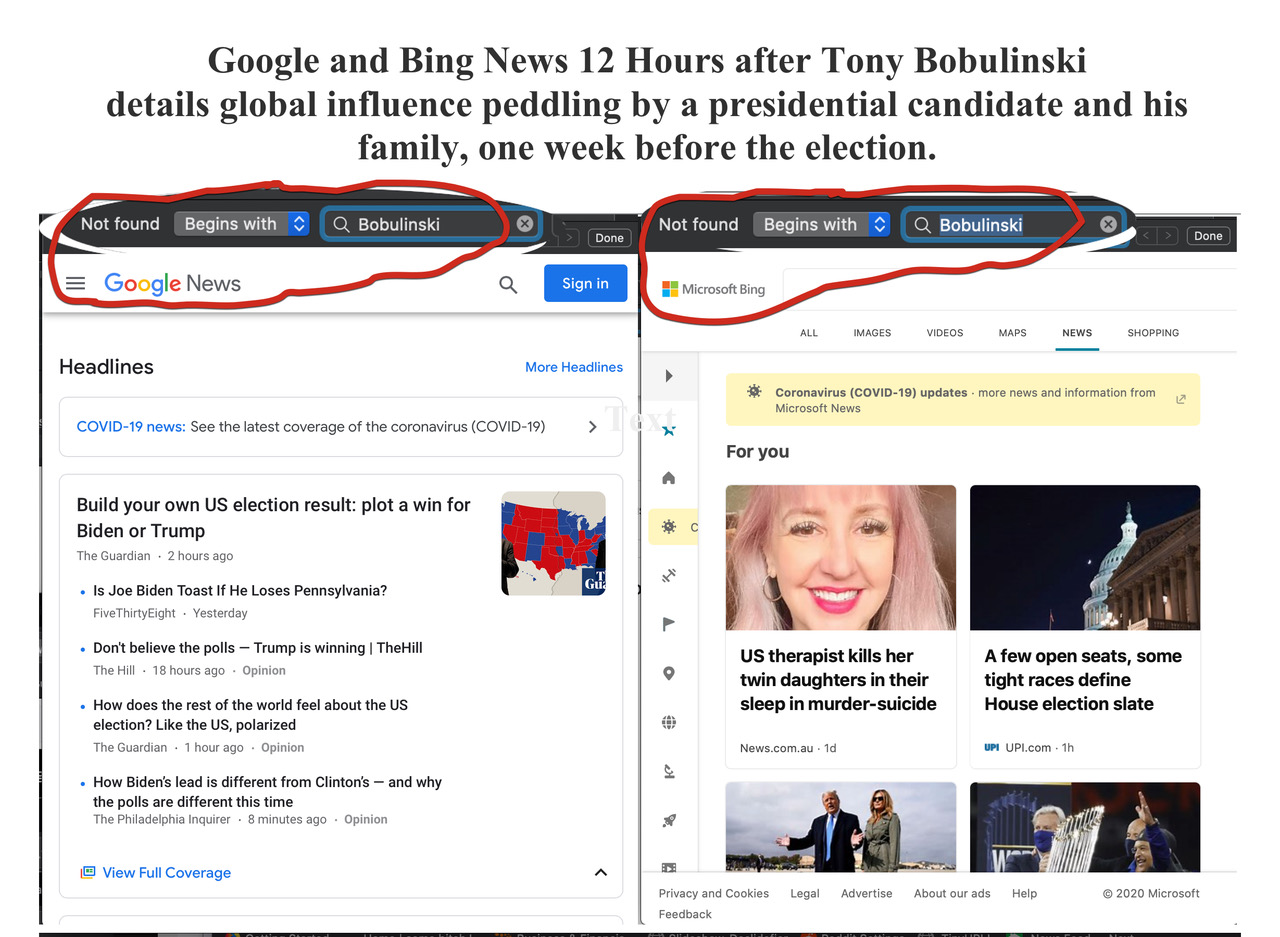
Task: Click the "FiveThirtyEight" source label
Action: pyautogui.click(x=134, y=614)
